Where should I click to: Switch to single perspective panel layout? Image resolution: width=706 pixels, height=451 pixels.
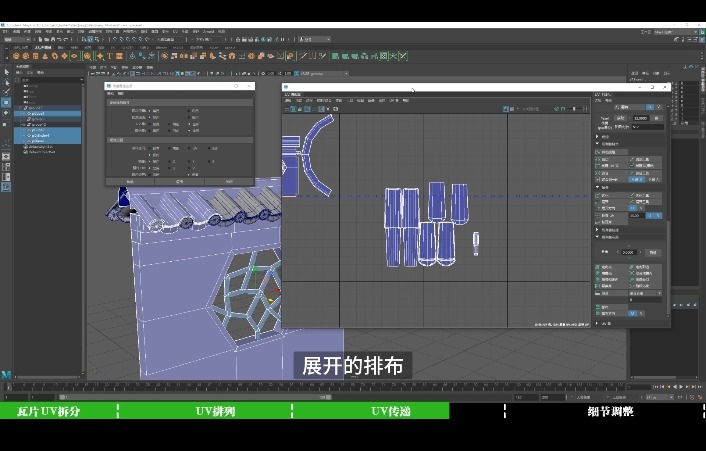6,157
